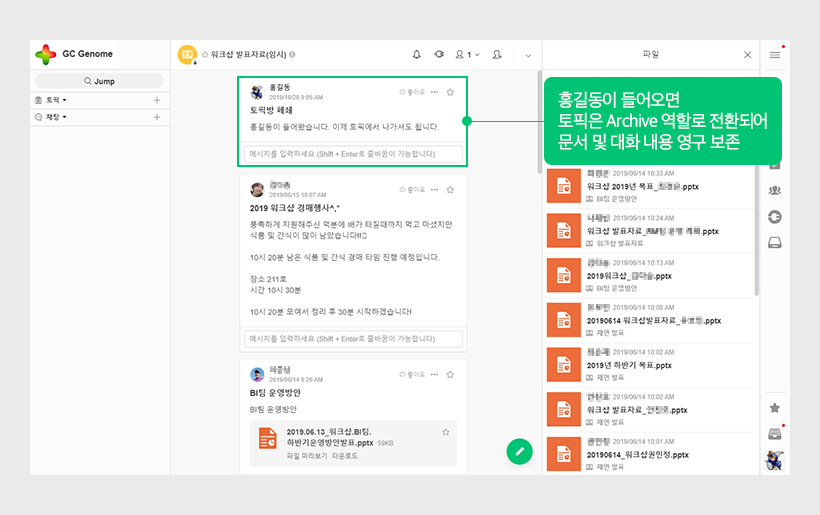Open the drive tray icon in right sidebar
820x515 pixels.
[x=774, y=242]
